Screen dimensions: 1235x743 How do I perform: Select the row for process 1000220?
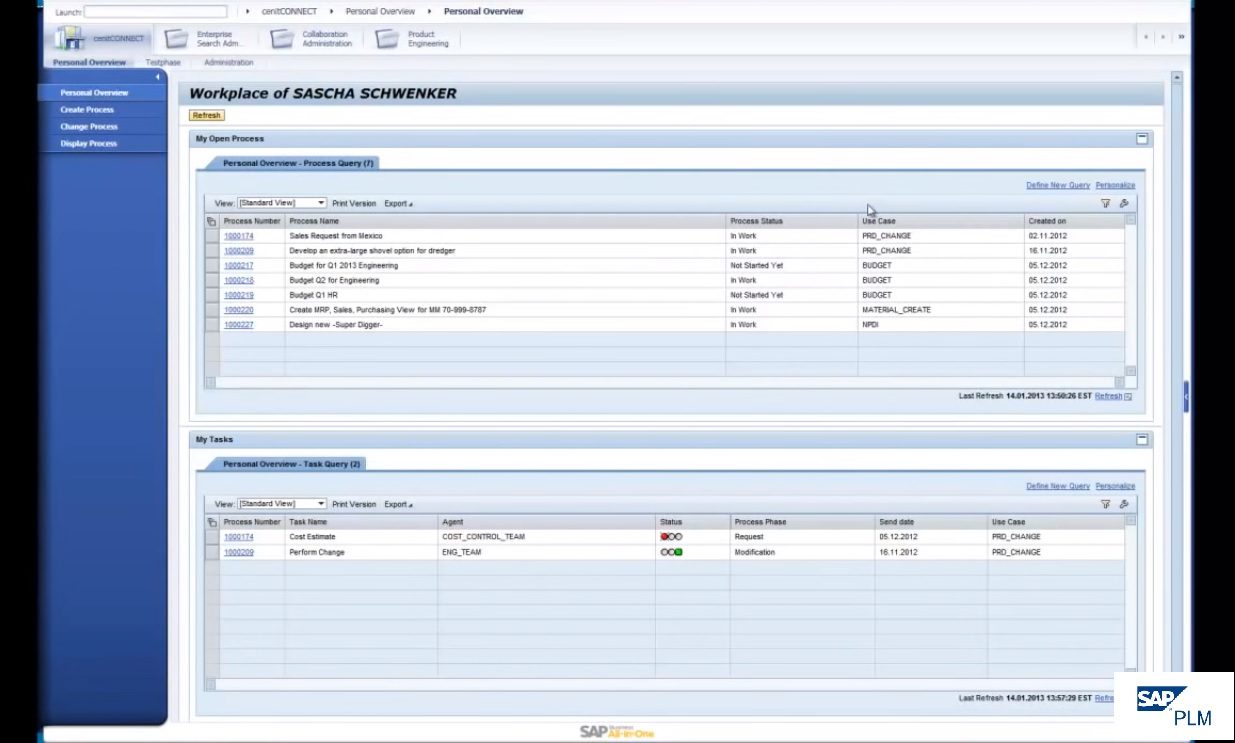212,309
